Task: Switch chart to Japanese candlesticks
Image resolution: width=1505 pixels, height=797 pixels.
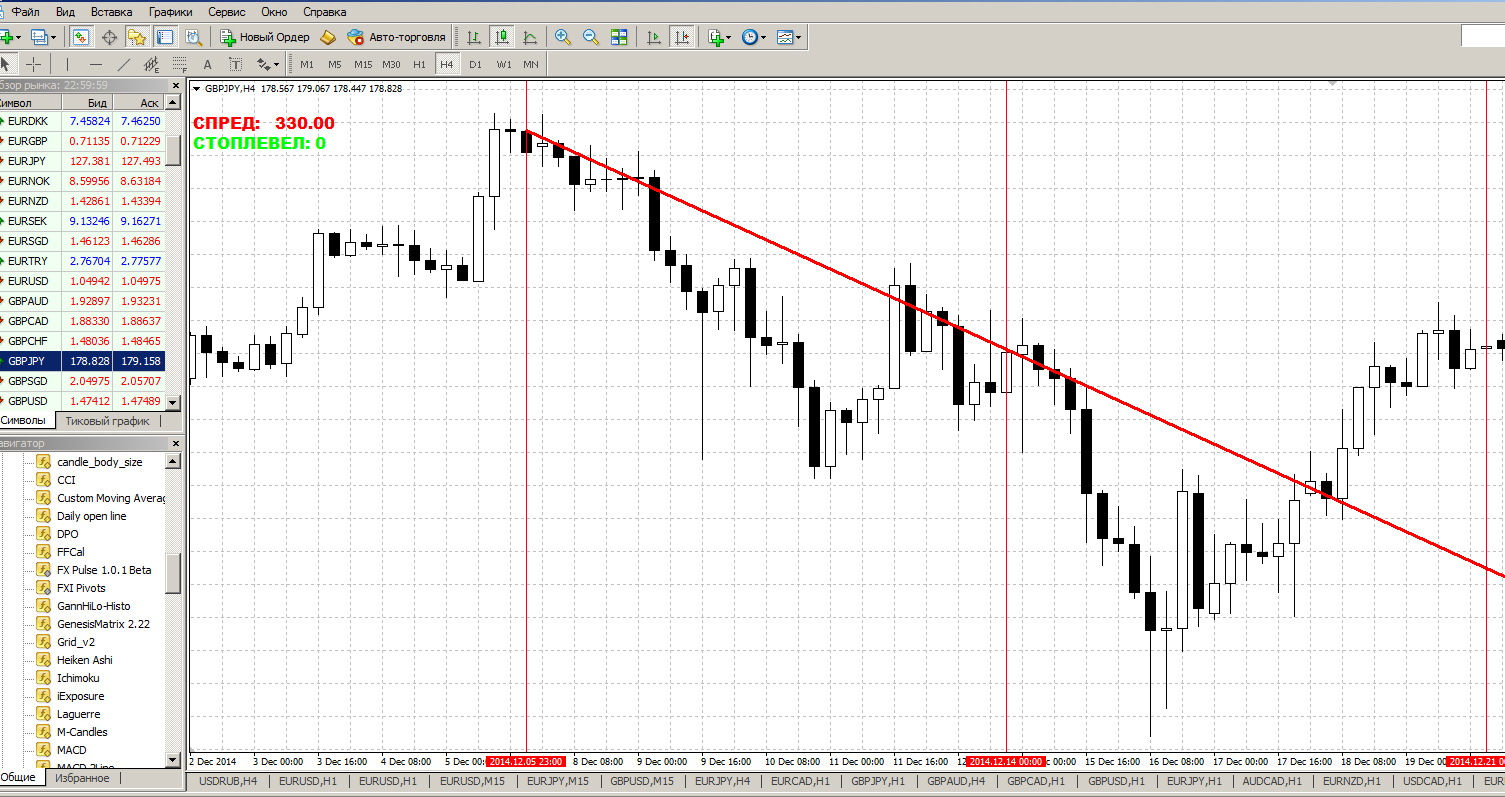Action: pos(502,37)
